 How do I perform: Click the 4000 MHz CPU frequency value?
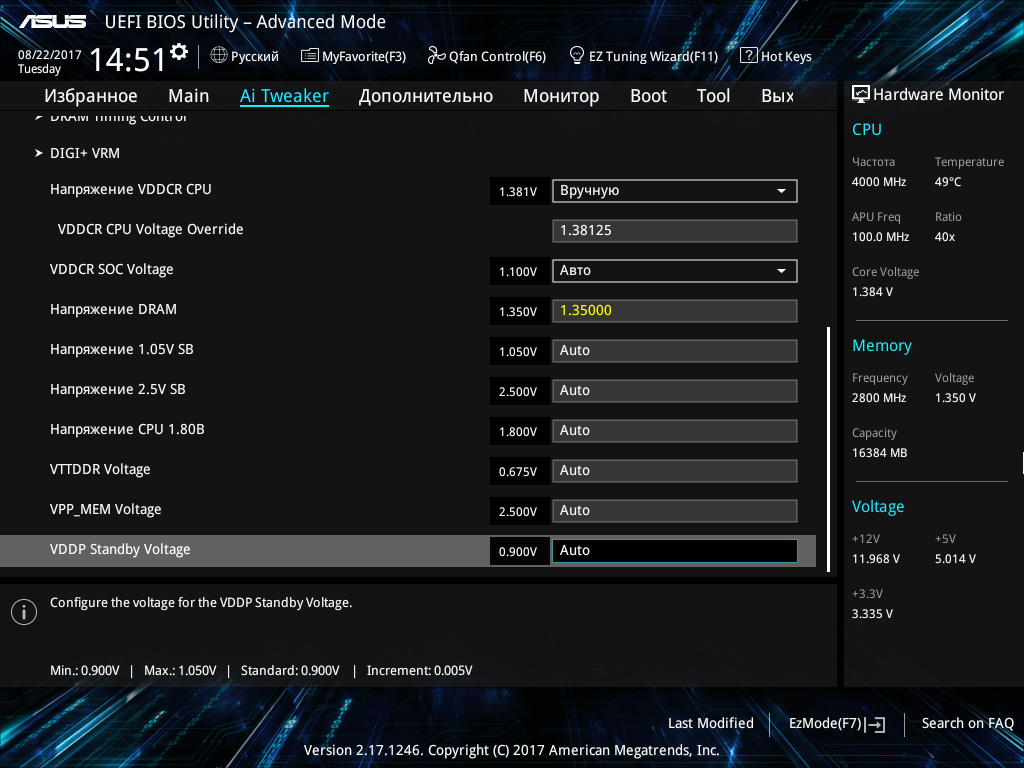[x=879, y=182]
